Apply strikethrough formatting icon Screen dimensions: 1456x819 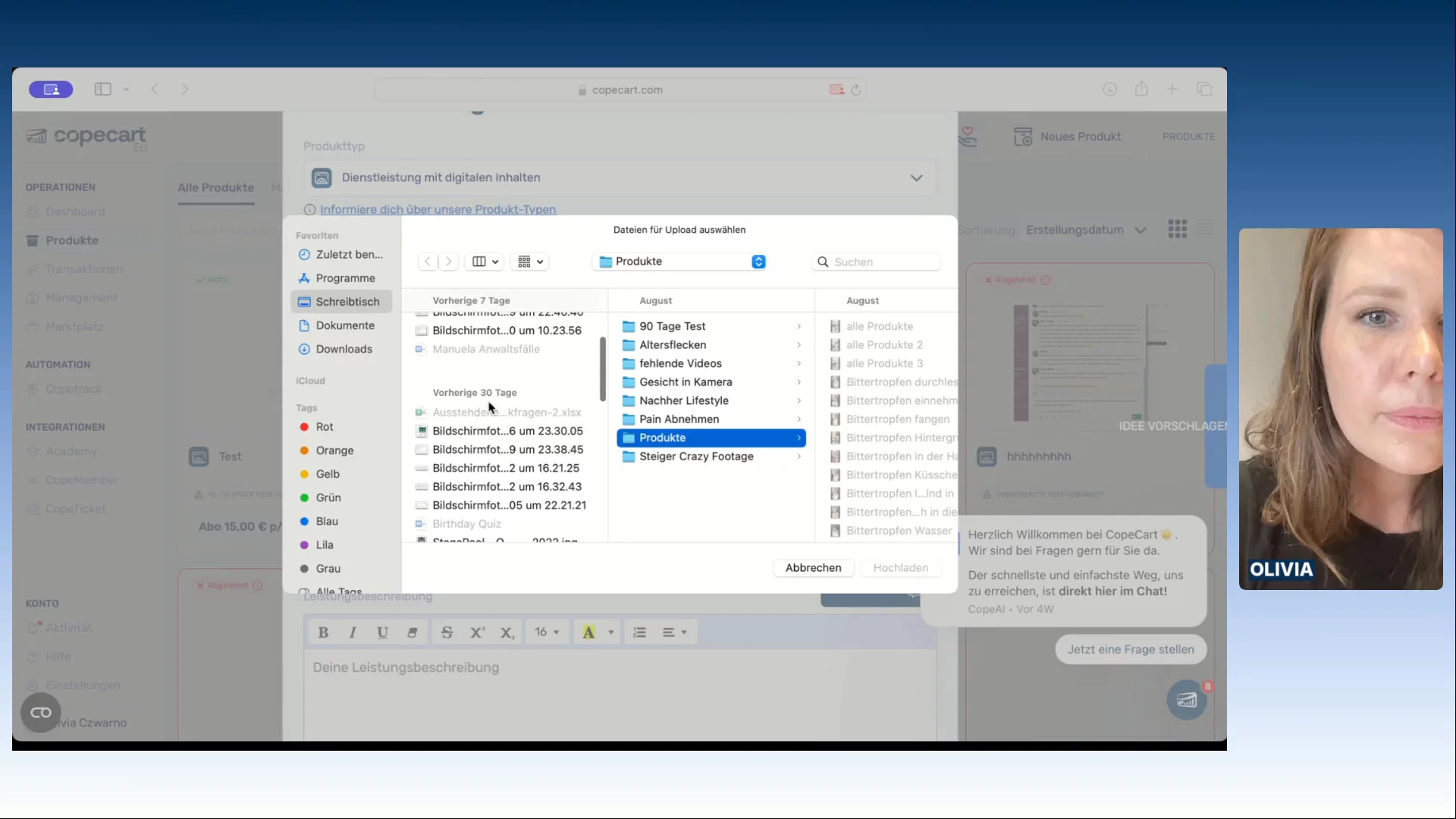click(447, 632)
